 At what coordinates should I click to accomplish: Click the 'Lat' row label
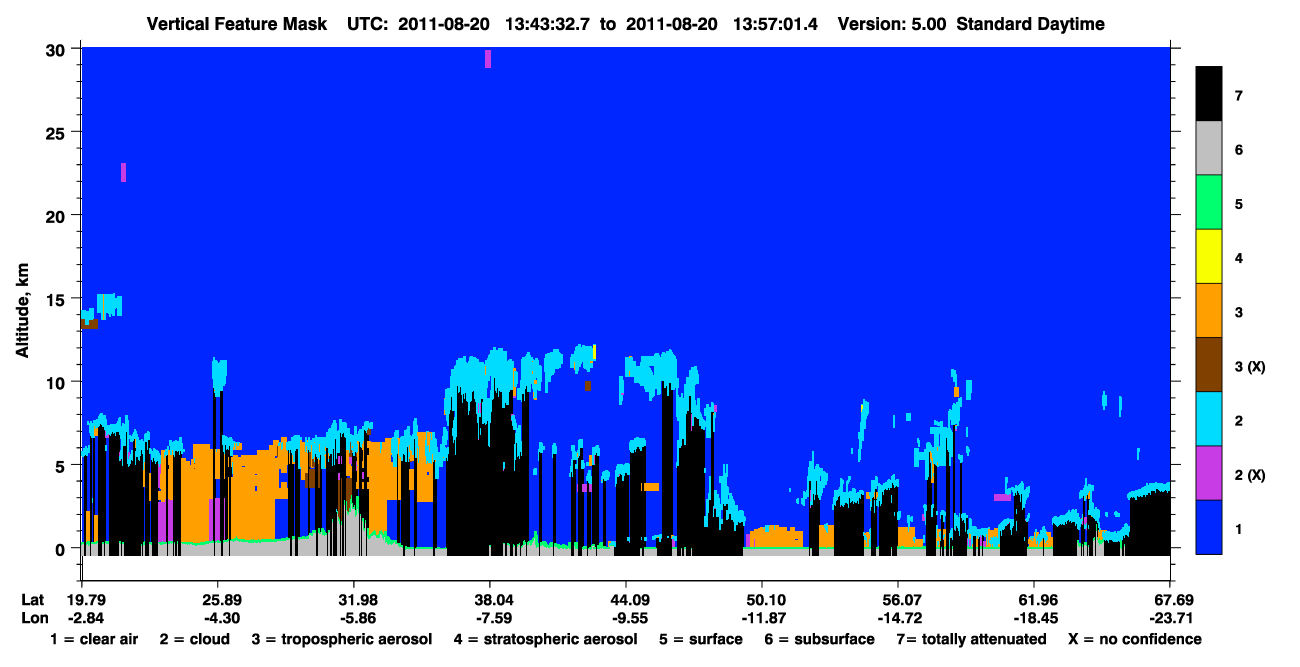(x=33, y=599)
